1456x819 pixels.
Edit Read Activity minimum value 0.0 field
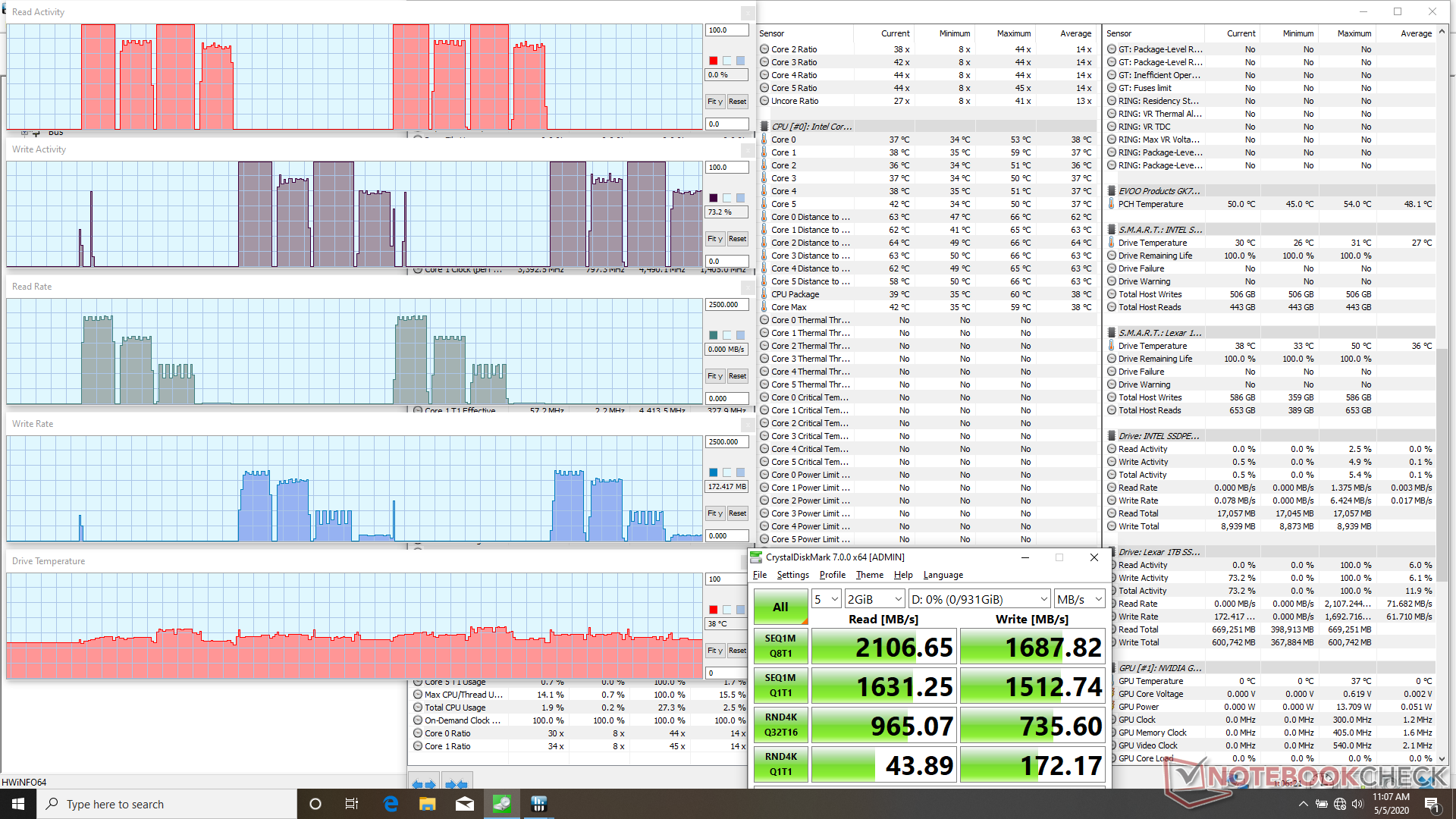[x=726, y=124]
